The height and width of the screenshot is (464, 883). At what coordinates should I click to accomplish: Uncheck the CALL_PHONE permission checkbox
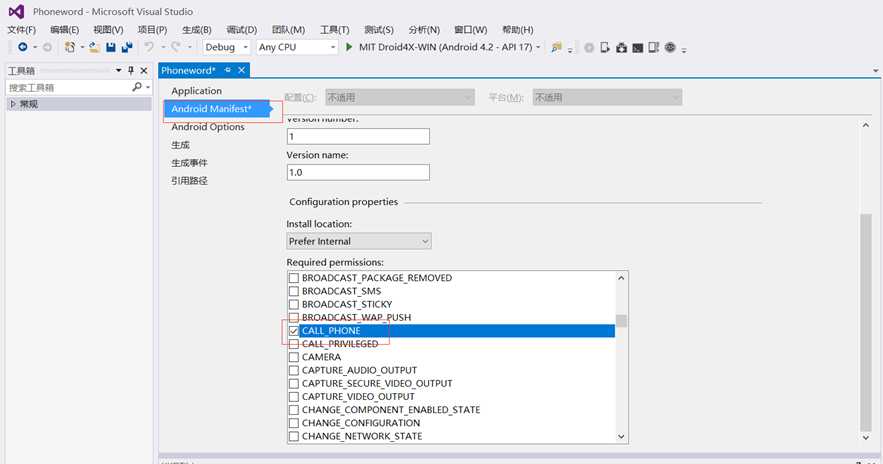293,331
